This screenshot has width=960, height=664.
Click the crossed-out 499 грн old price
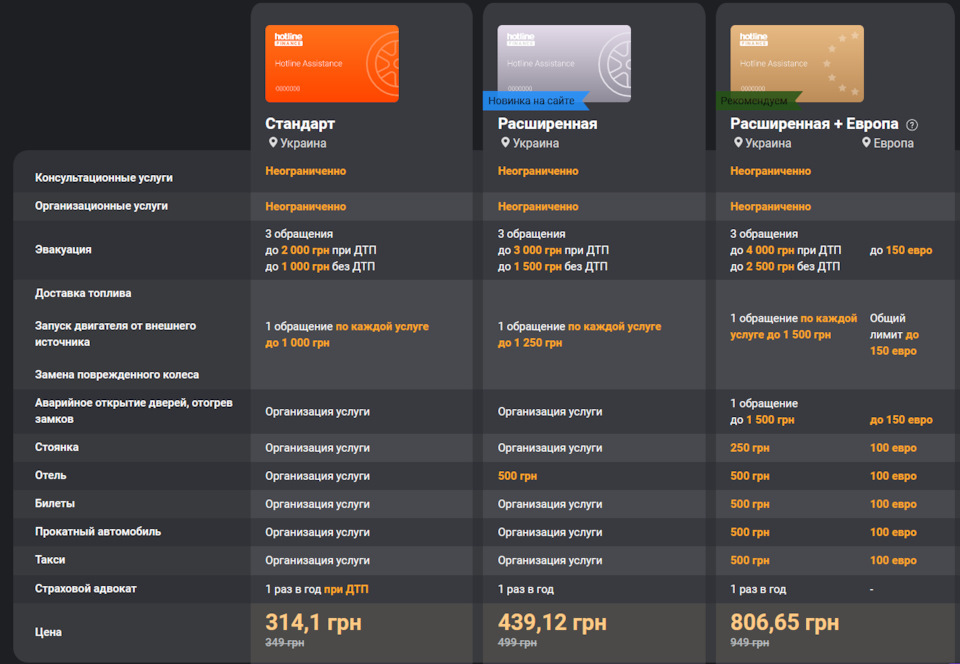(x=517, y=643)
